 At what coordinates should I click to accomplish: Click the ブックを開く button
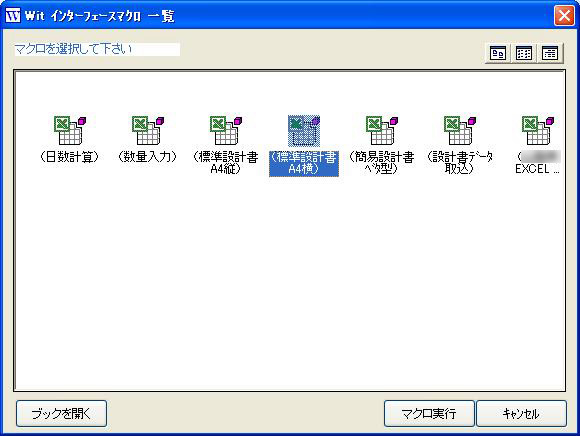coord(61,413)
